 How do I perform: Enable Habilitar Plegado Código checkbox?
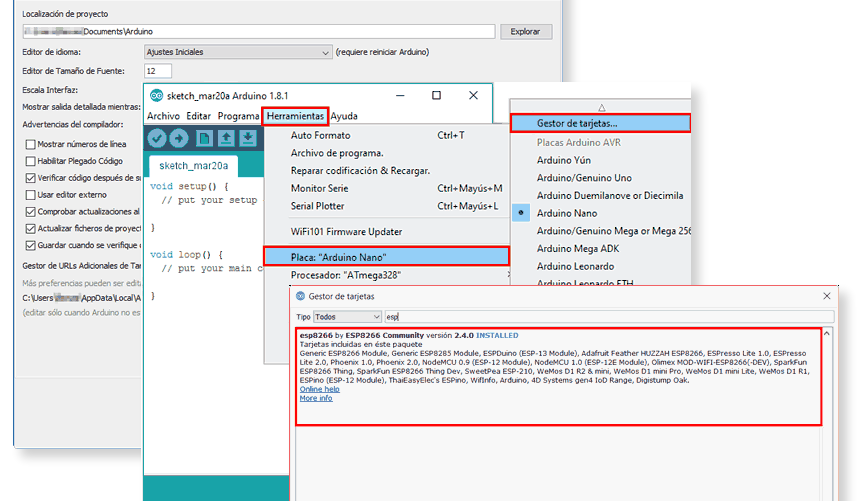pos(31,161)
